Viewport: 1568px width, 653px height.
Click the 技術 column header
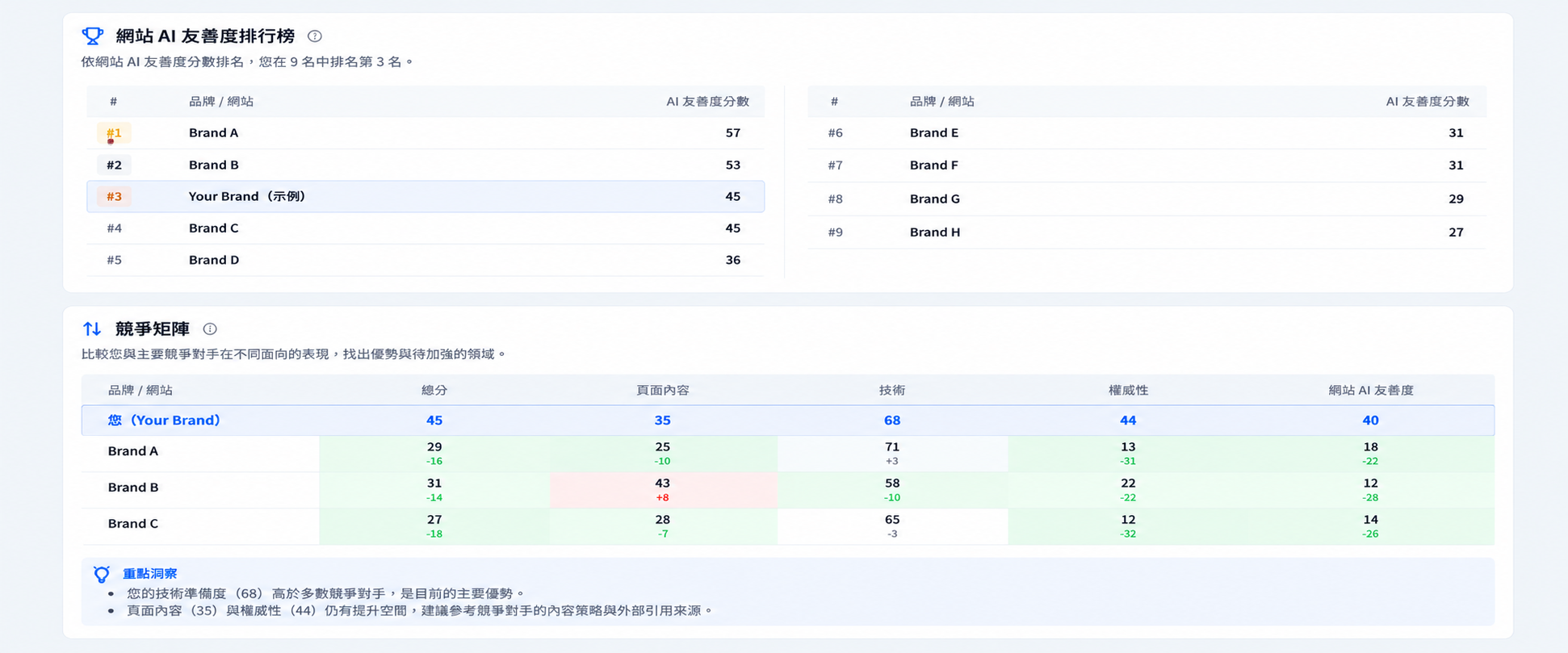point(891,390)
